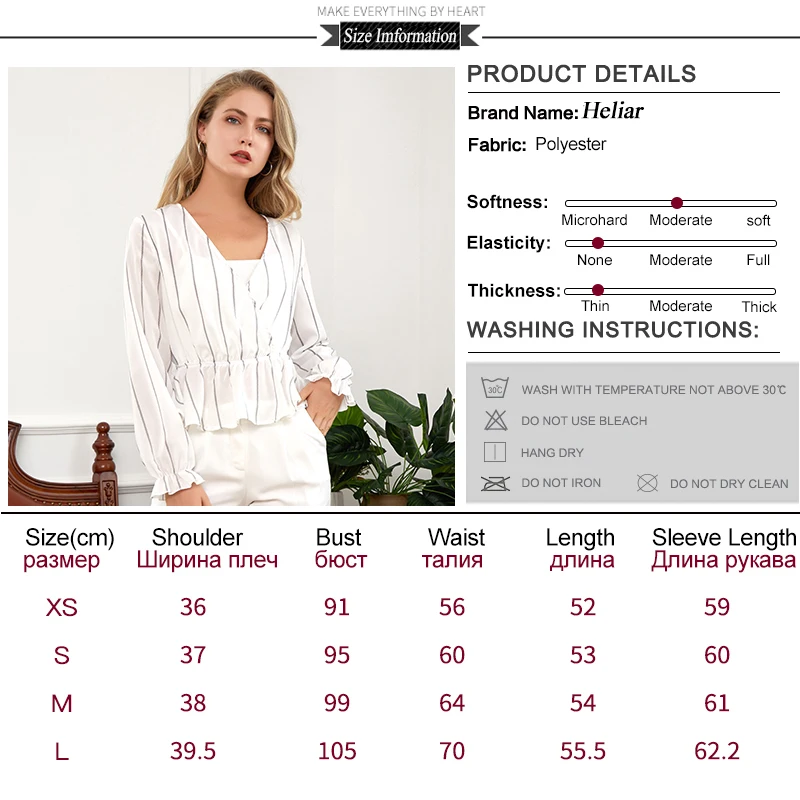The height and width of the screenshot is (800, 800).
Task: Click the PRODUCT DETAILS heading
Action: (581, 74)
